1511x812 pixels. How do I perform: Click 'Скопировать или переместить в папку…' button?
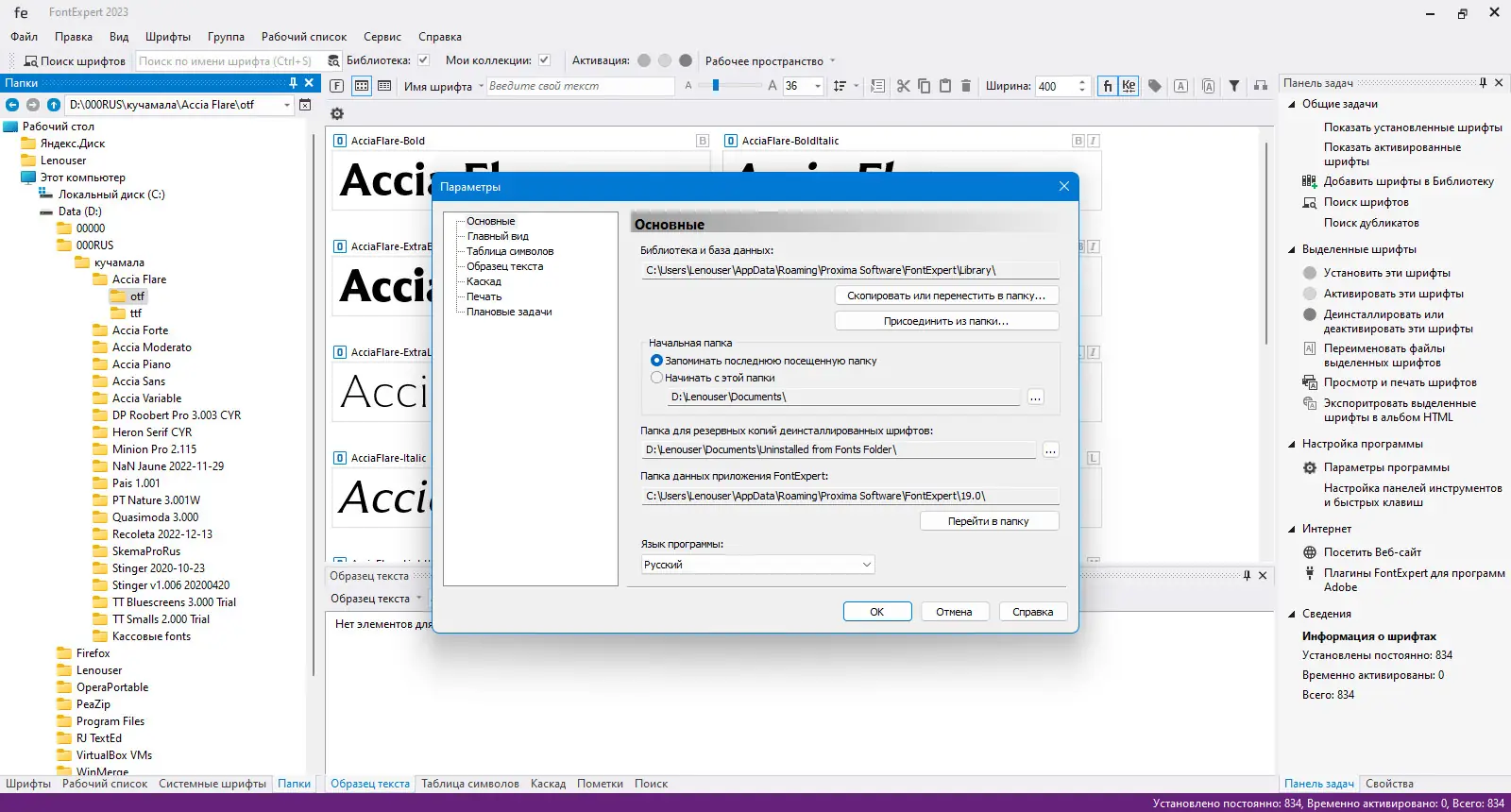click(x=946, y=296)
